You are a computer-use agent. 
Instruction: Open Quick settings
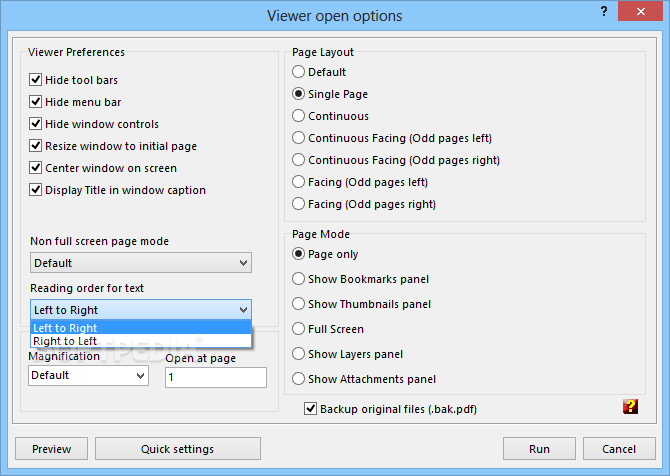click(178, 449)
